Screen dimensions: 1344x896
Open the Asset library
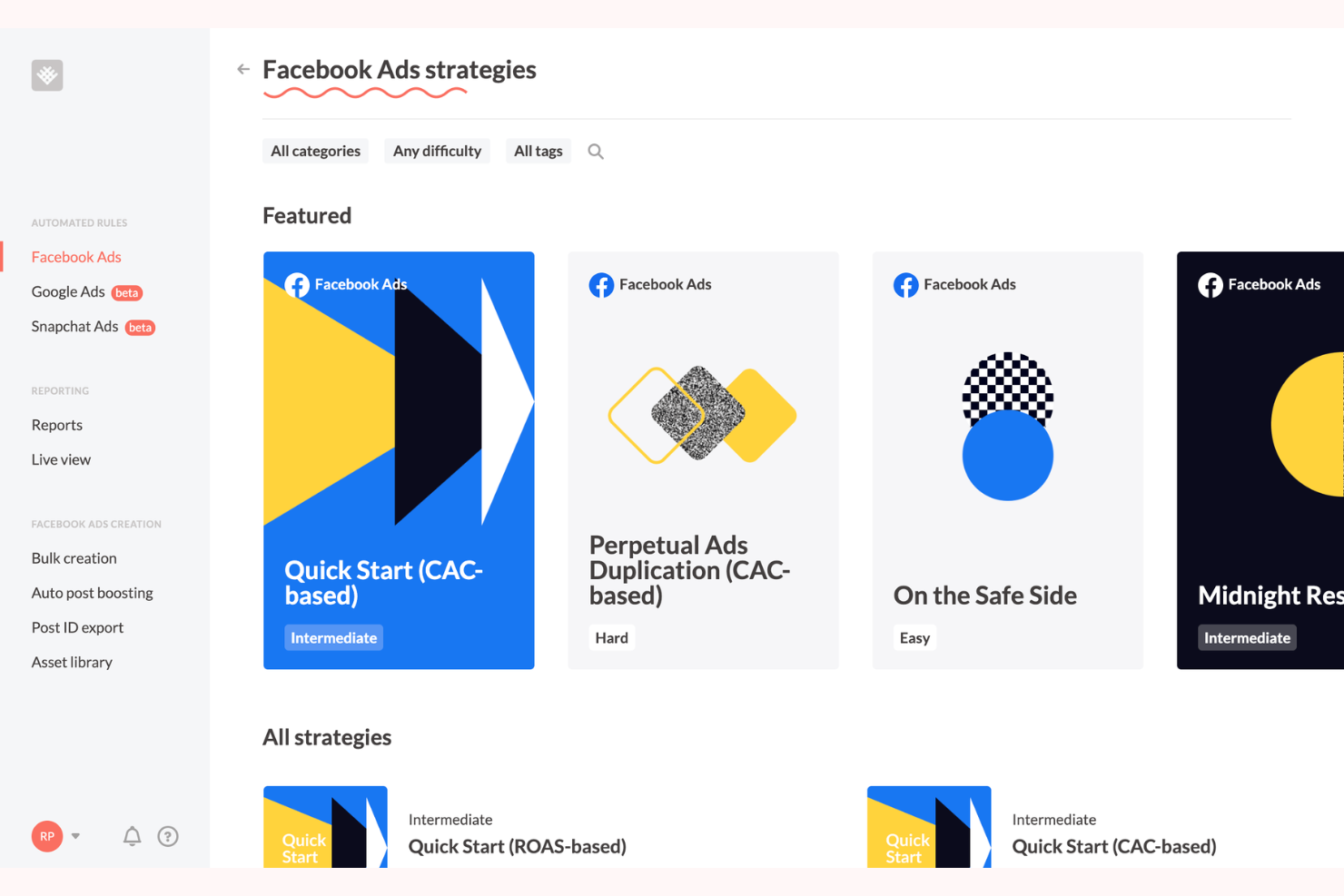[72, 662]
